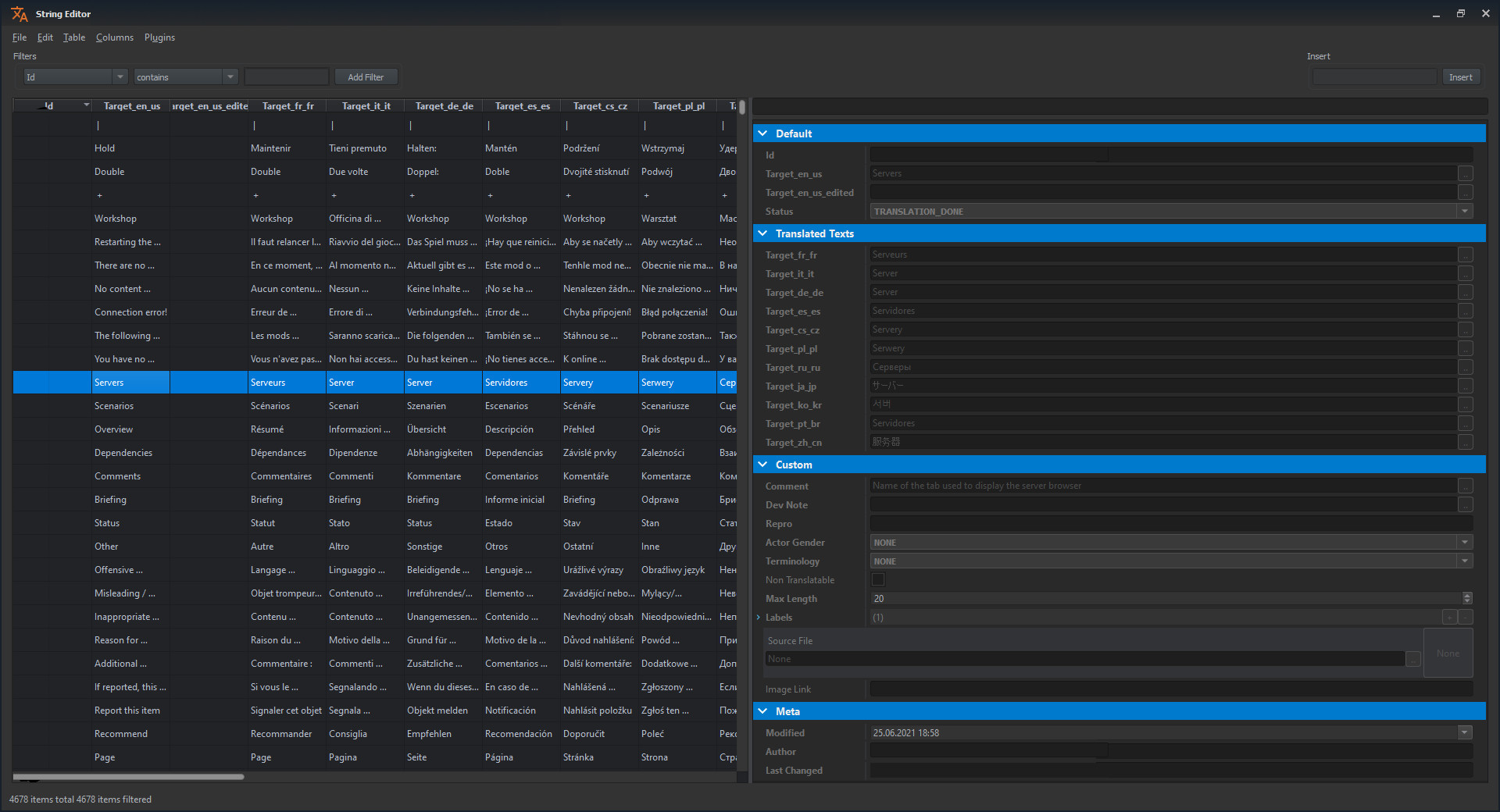Click the ellipsis icon next to Target_ja_jp

click(1465, 386)
